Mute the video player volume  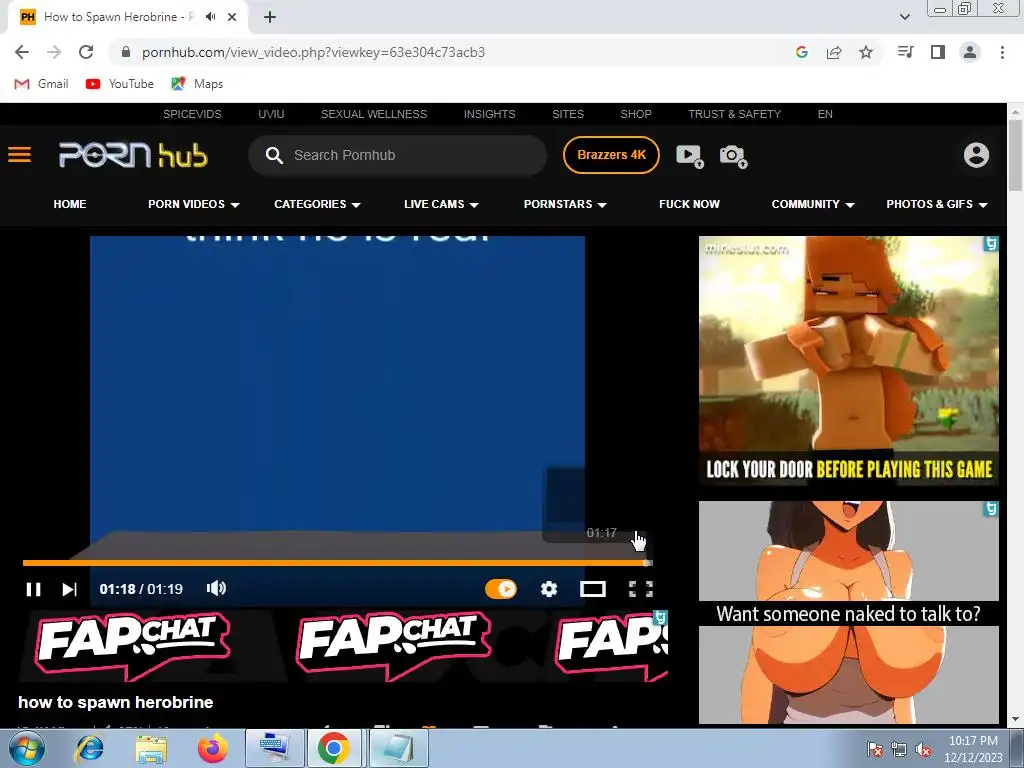[216, 588]
